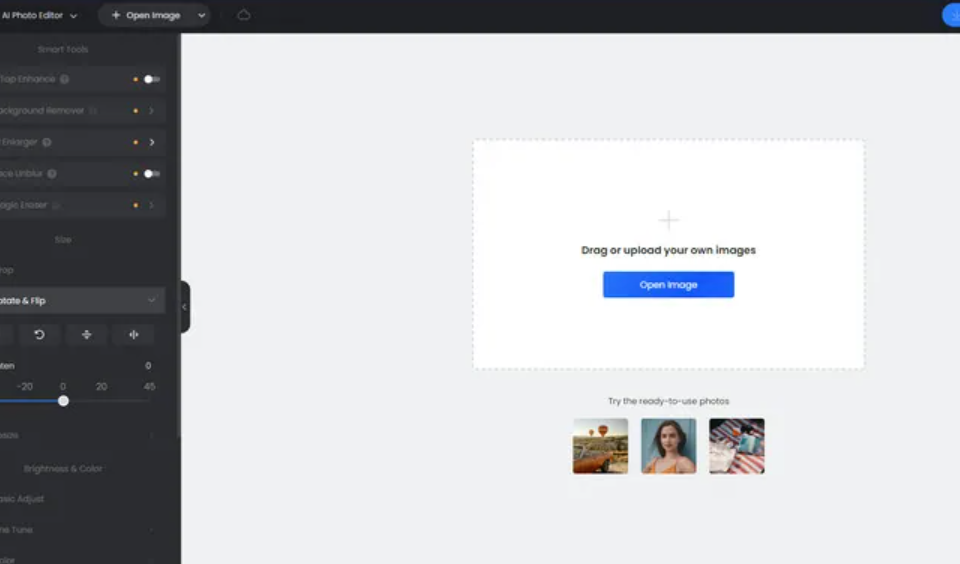Open the AI Photo Editor dropdown menu
The height and width of the screenshot is (564, 960).
pyautogui.click(x=40, y=15)
